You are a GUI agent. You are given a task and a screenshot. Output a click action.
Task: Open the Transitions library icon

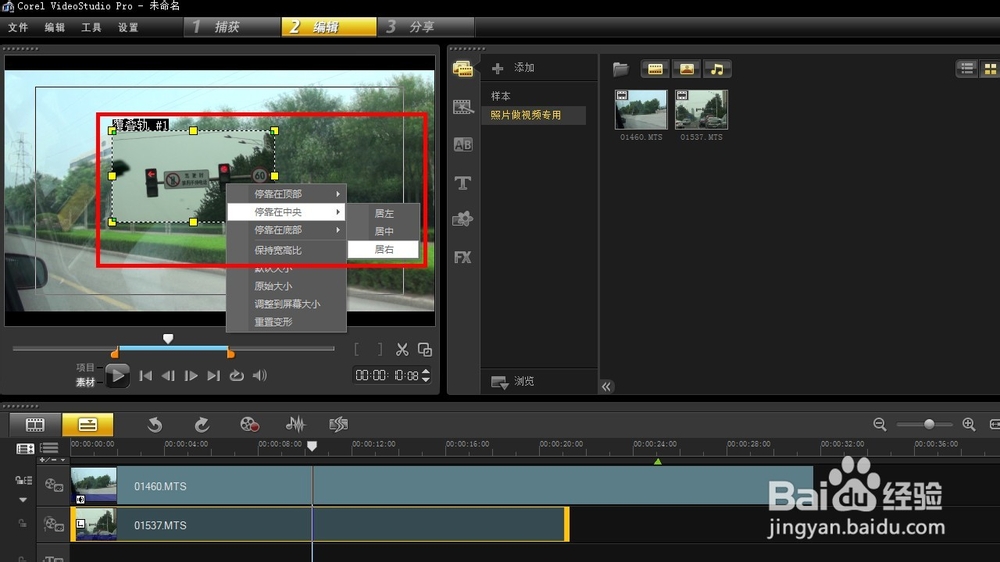click(462, 107)
